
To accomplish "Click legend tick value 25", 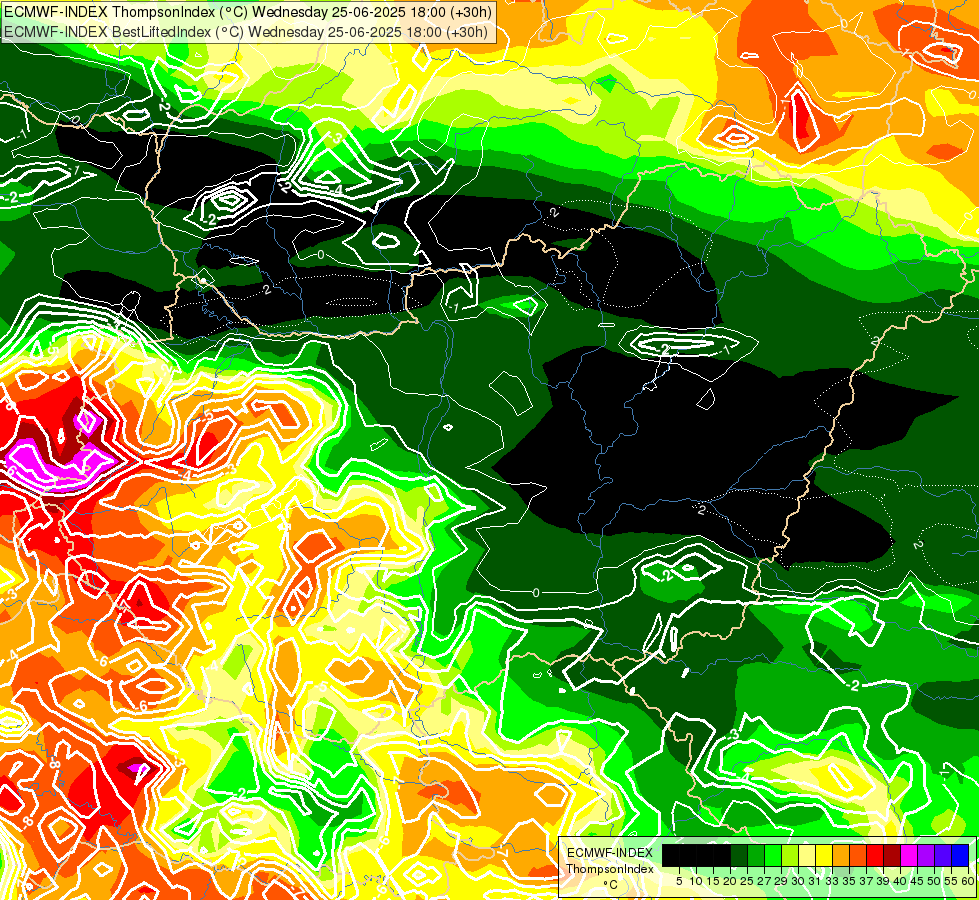I will click(747, 881).
